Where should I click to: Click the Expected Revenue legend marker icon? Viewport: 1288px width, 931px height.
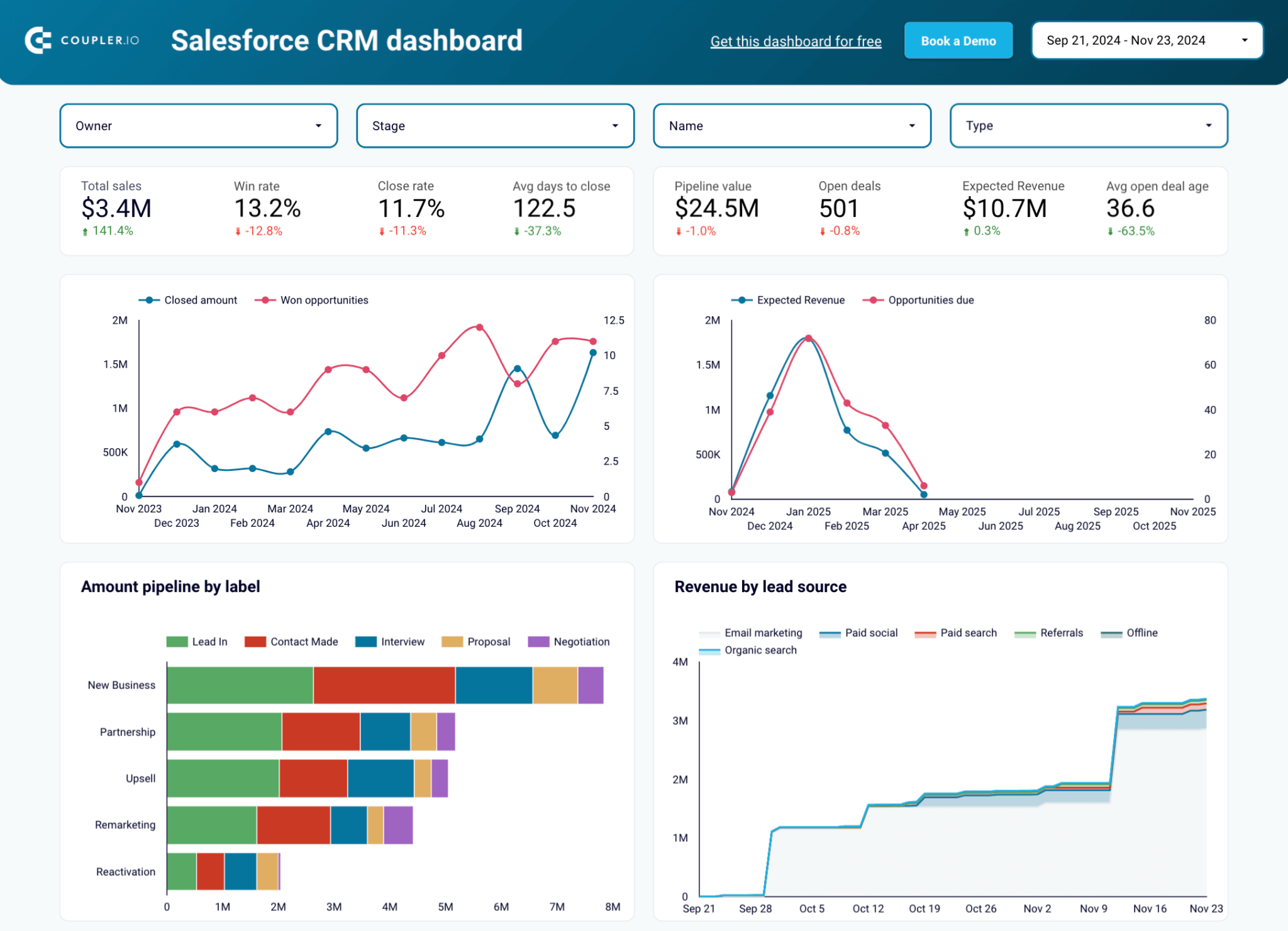pyautogui.click(x=741, y=300)
